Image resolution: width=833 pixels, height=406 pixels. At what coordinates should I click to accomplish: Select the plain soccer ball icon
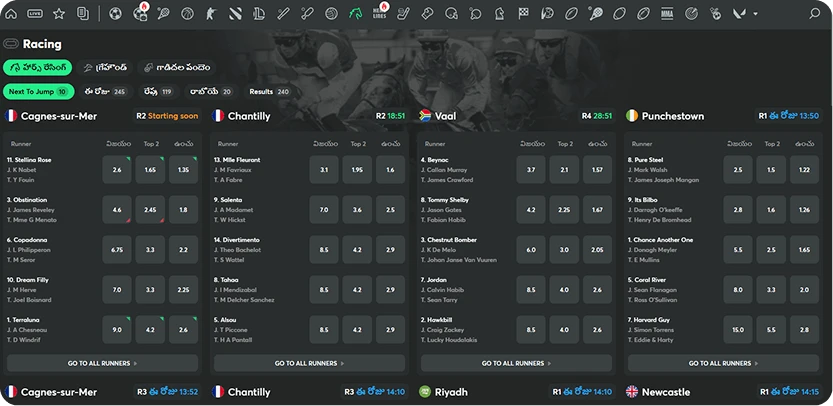pos(115,14)
